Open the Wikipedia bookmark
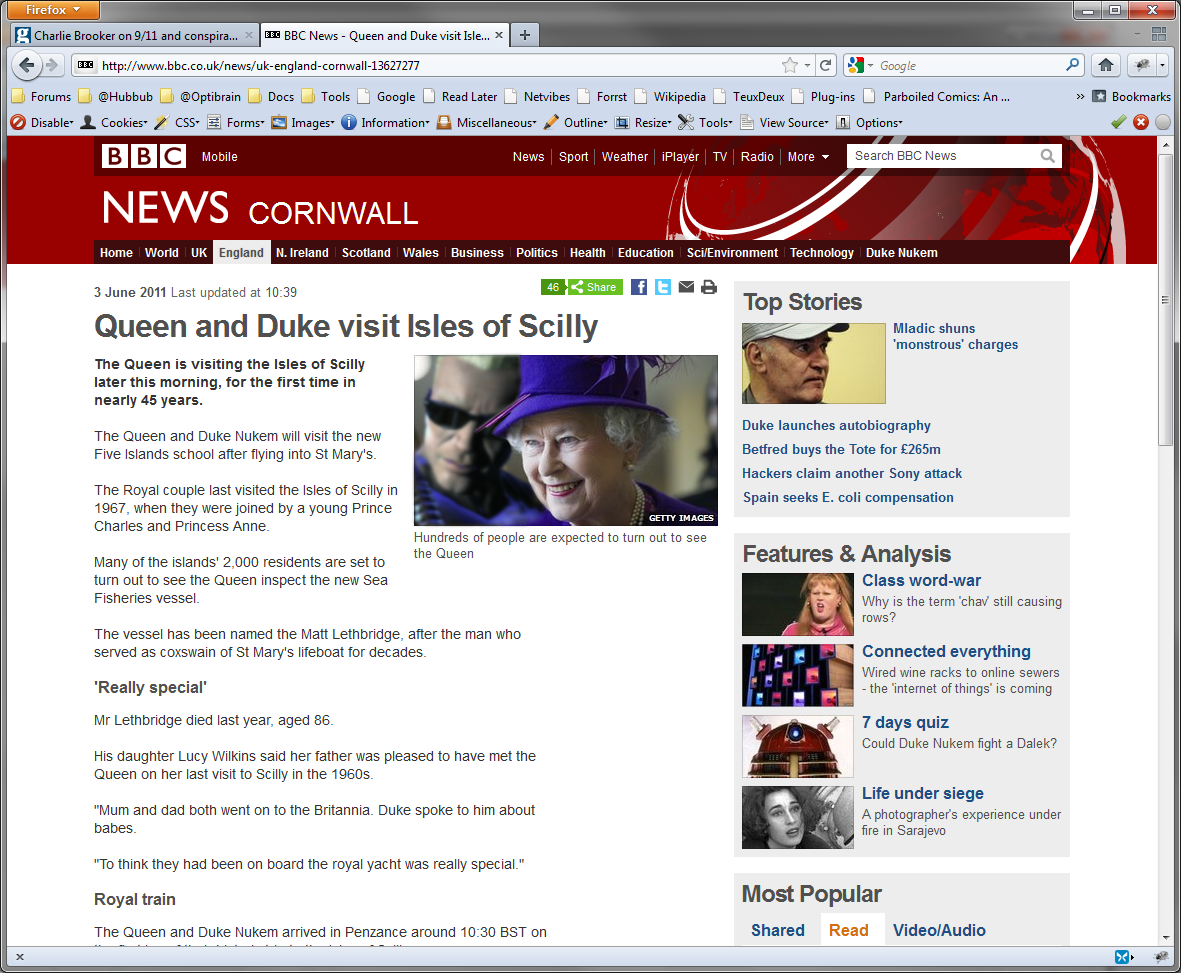Screen dimensions: 1181x973 coord(670,96)
